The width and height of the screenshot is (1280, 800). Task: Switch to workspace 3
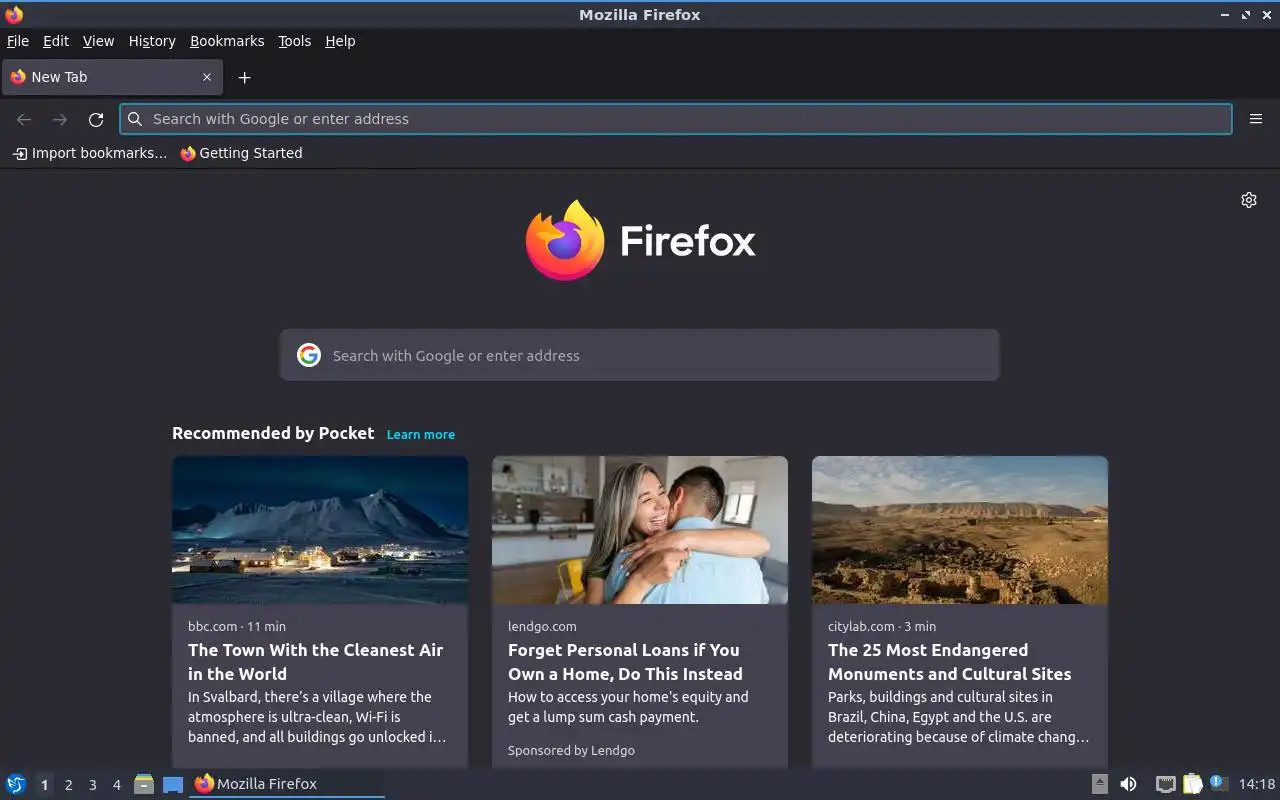92,785
